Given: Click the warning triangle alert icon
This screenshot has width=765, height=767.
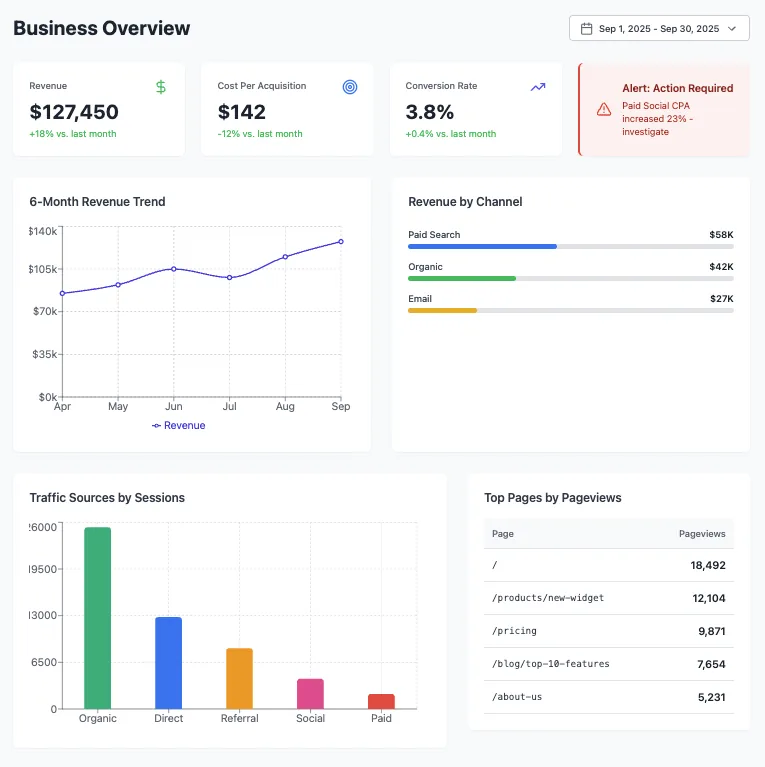Looking at the screenshot, I should 604,109.
